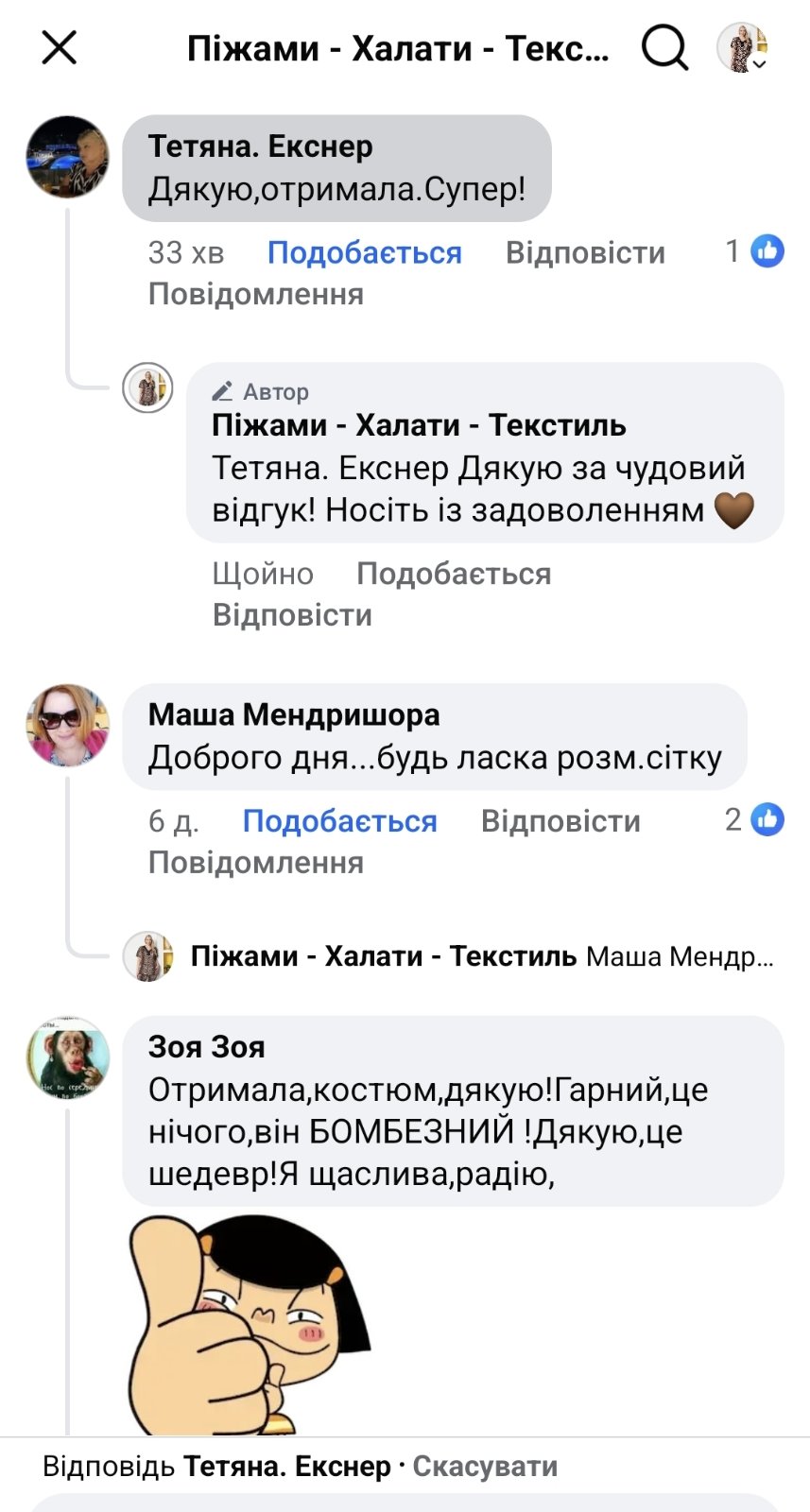Open Тетяна. Екснер's profile picture
810x1512 pixels.
point(67,157)
